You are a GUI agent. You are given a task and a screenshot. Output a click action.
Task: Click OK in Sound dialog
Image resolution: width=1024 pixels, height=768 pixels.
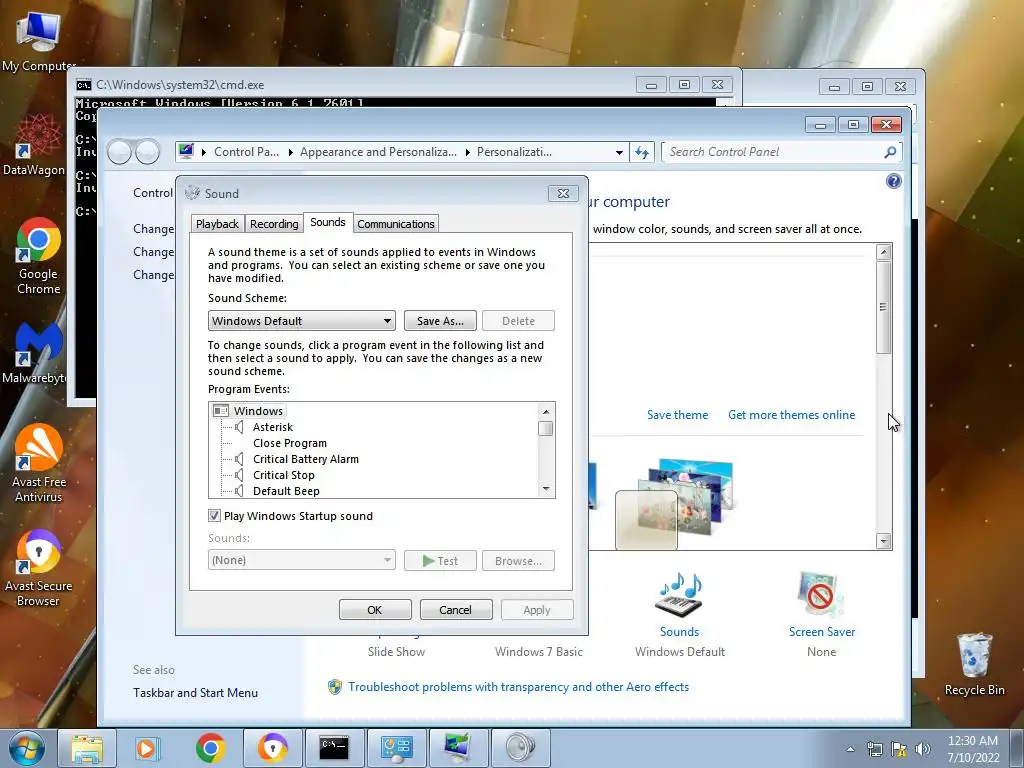tap(375, 609)
